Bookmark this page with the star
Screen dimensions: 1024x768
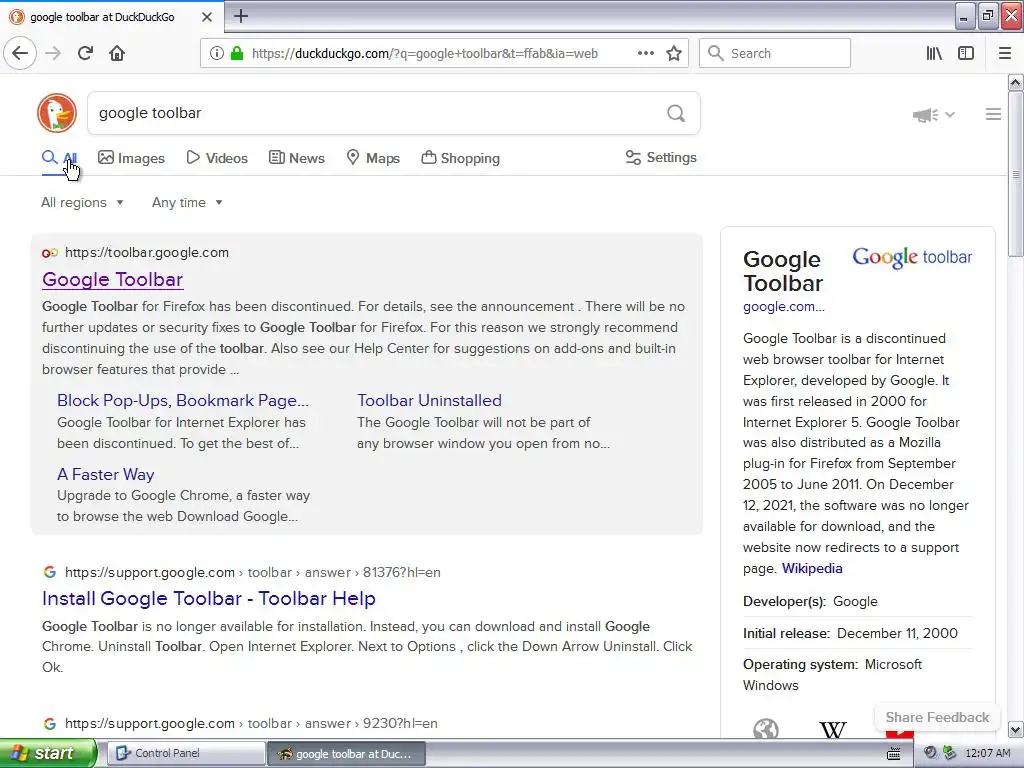pyautogui.click(x=674, y=53)
